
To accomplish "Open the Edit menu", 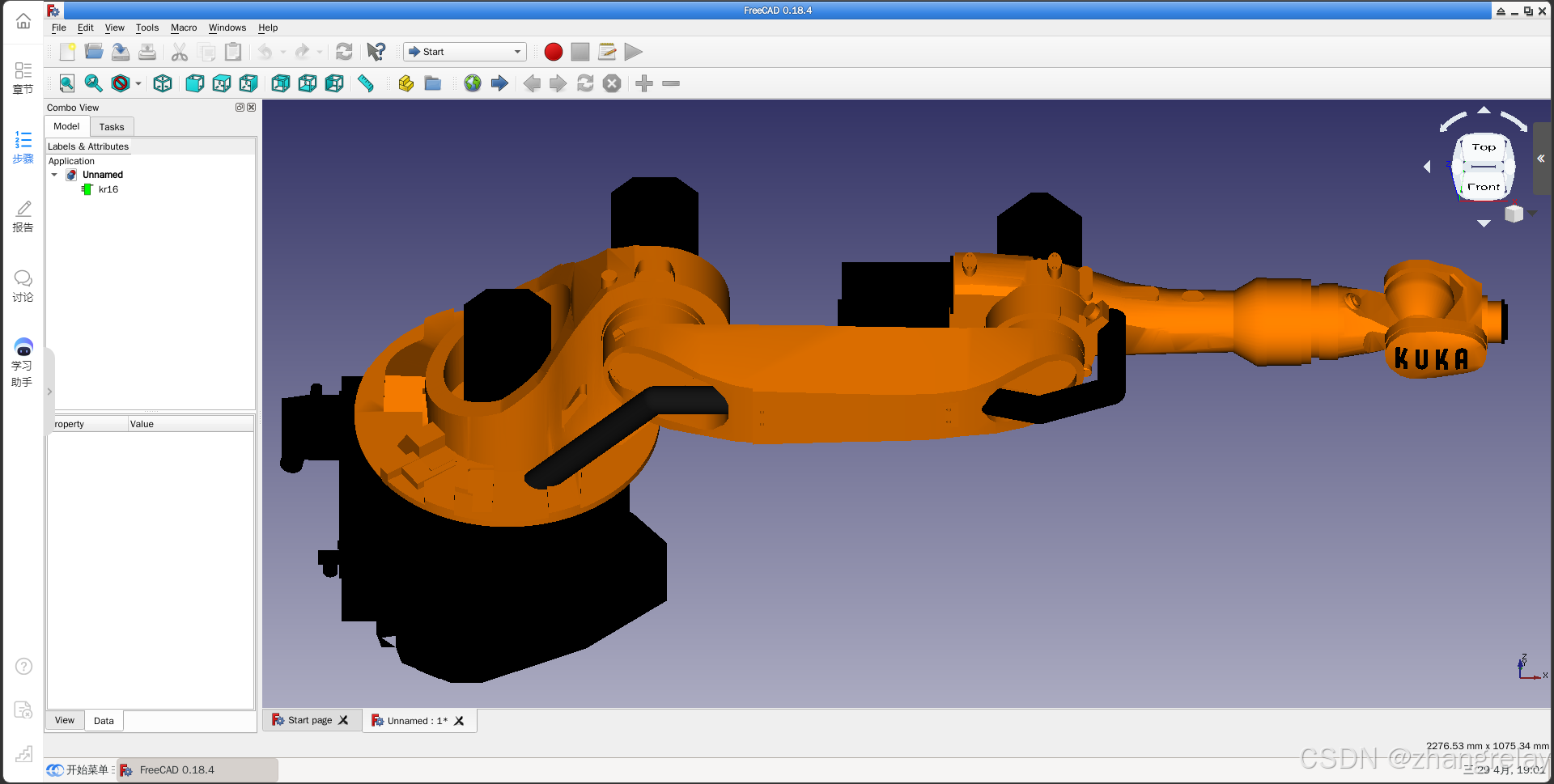I will pyautogui.click(x=85, y=28).
